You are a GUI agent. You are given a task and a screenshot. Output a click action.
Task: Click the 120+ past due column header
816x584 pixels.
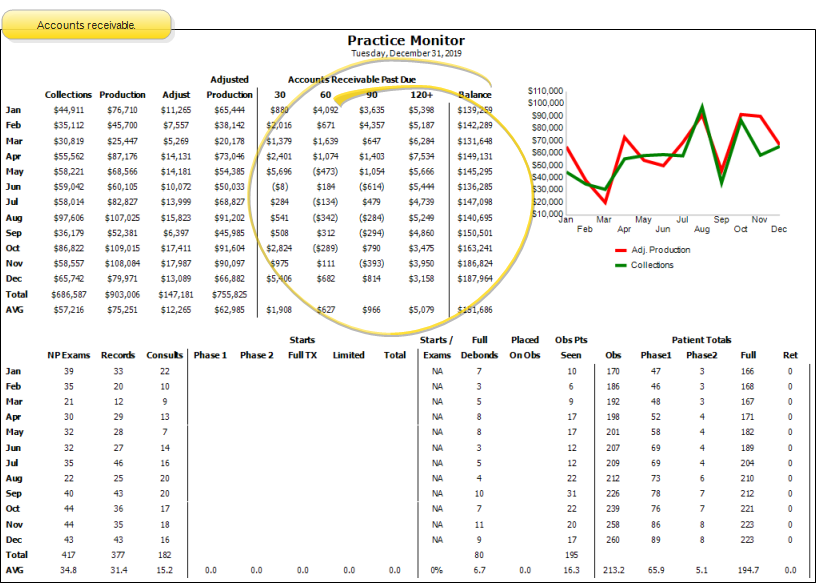click(421, 95)
